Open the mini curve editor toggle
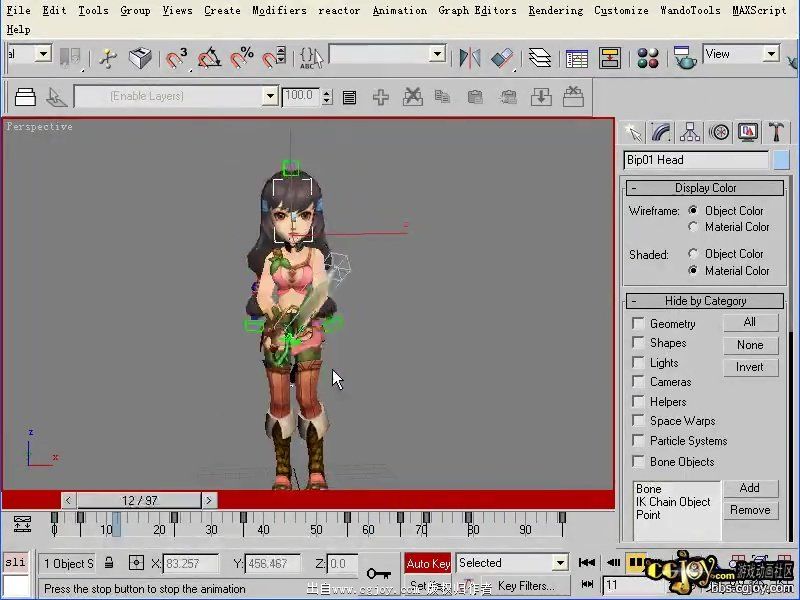 (22, 524)
